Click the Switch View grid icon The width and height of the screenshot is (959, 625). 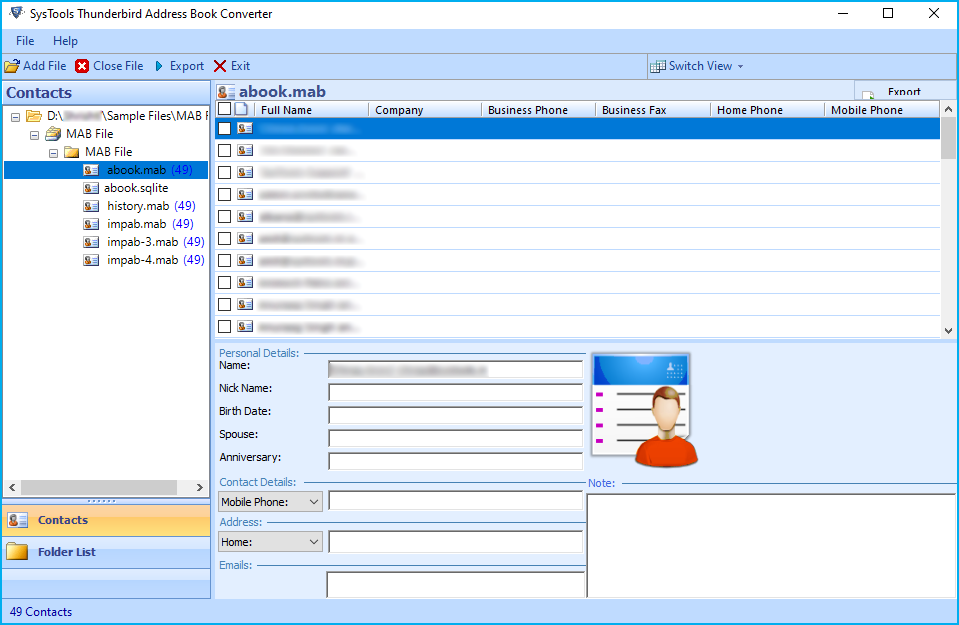pyautogui.click(x=658, y=66)
